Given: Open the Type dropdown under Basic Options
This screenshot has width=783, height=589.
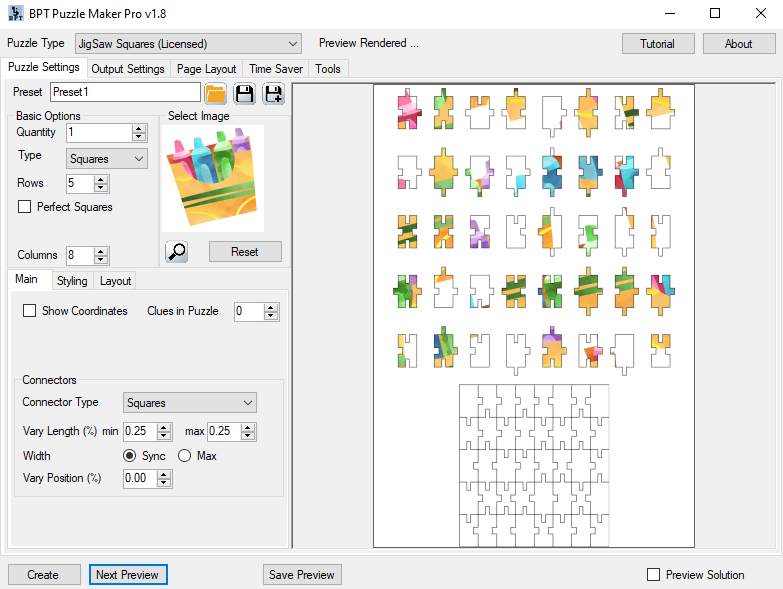Looking at the screenshot, I should click(x=107, y=159).
